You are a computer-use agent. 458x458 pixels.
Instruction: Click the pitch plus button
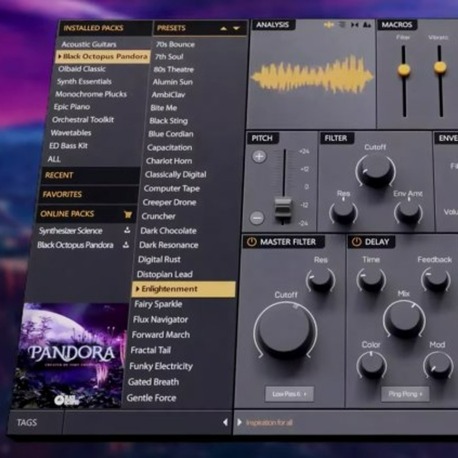point(259,156)
